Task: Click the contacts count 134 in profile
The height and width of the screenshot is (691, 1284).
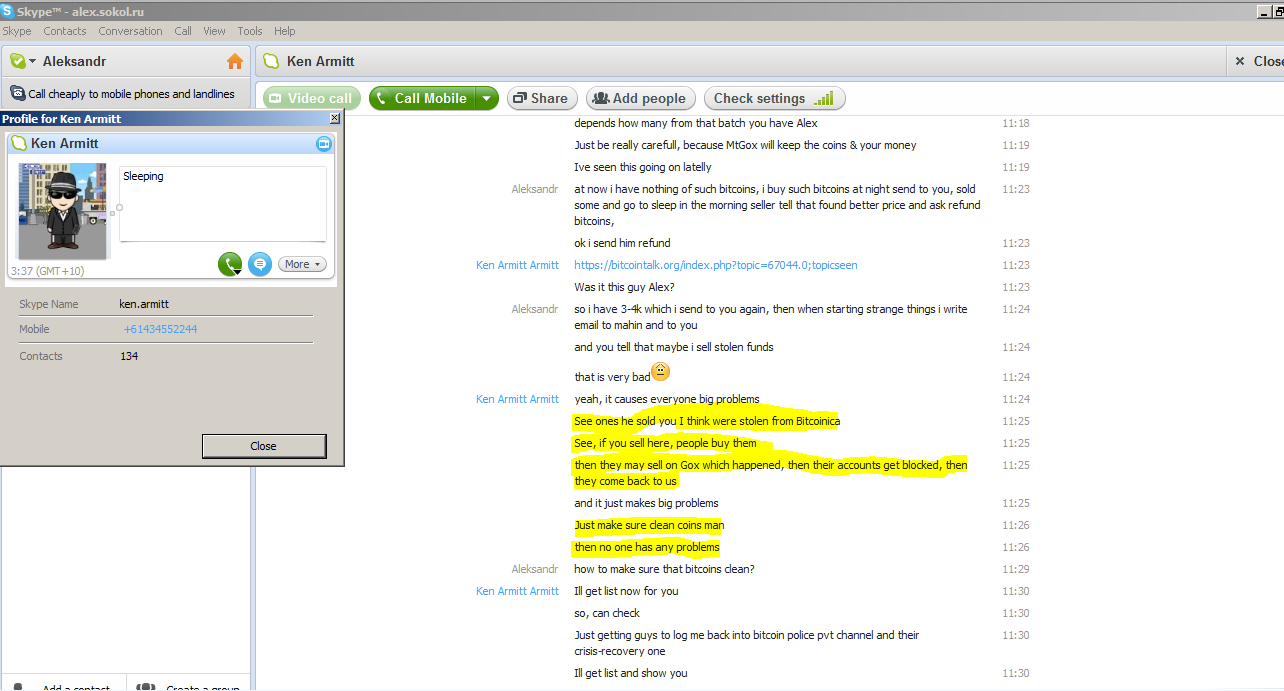Action: coord(129,356)
